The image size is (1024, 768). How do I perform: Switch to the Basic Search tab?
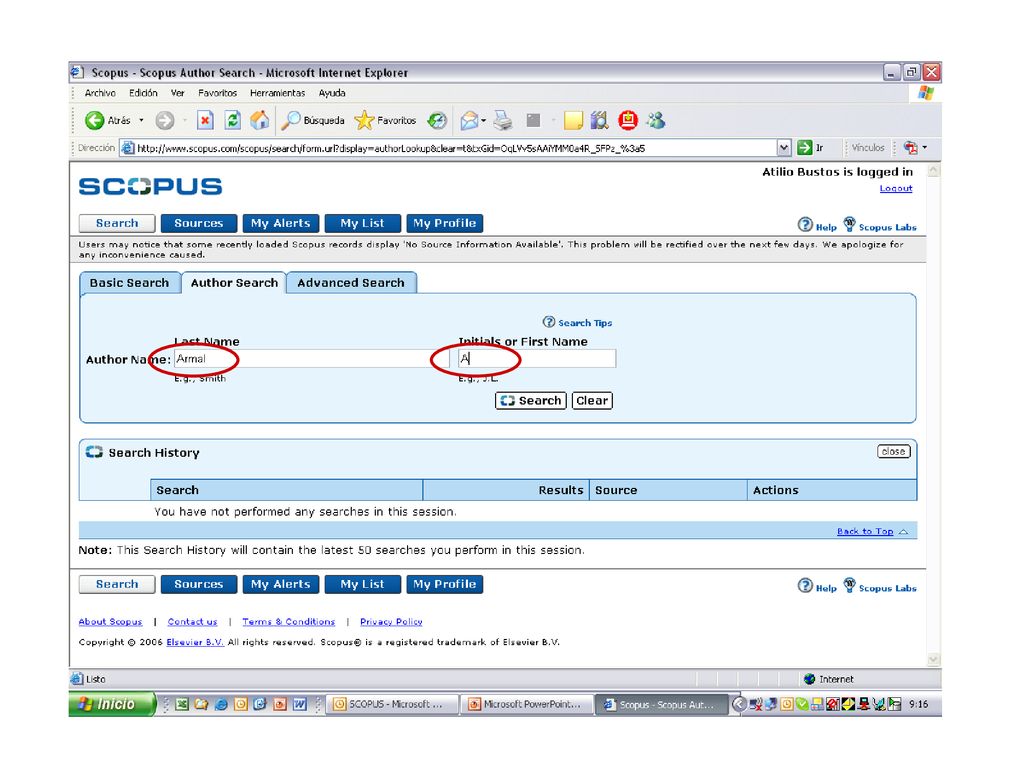pos(129,283)
